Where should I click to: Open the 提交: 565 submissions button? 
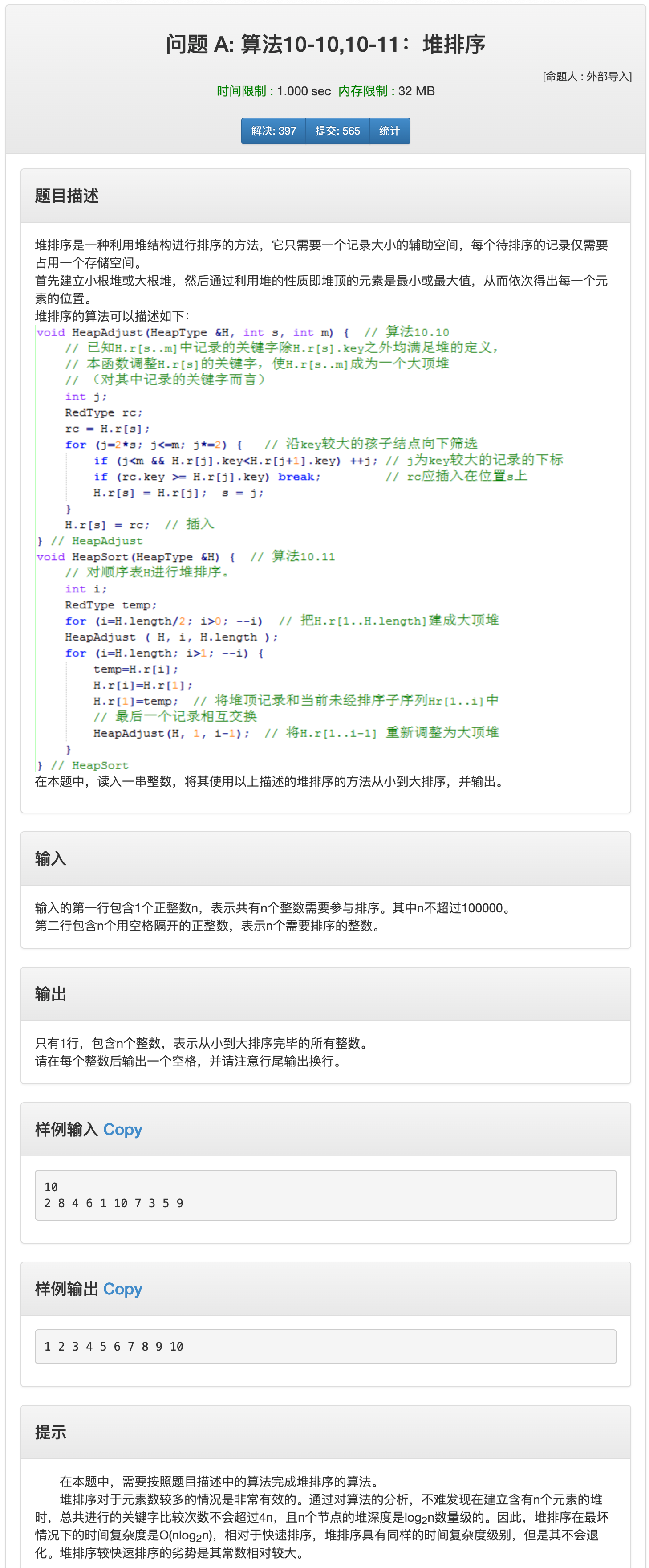point(337,131)
